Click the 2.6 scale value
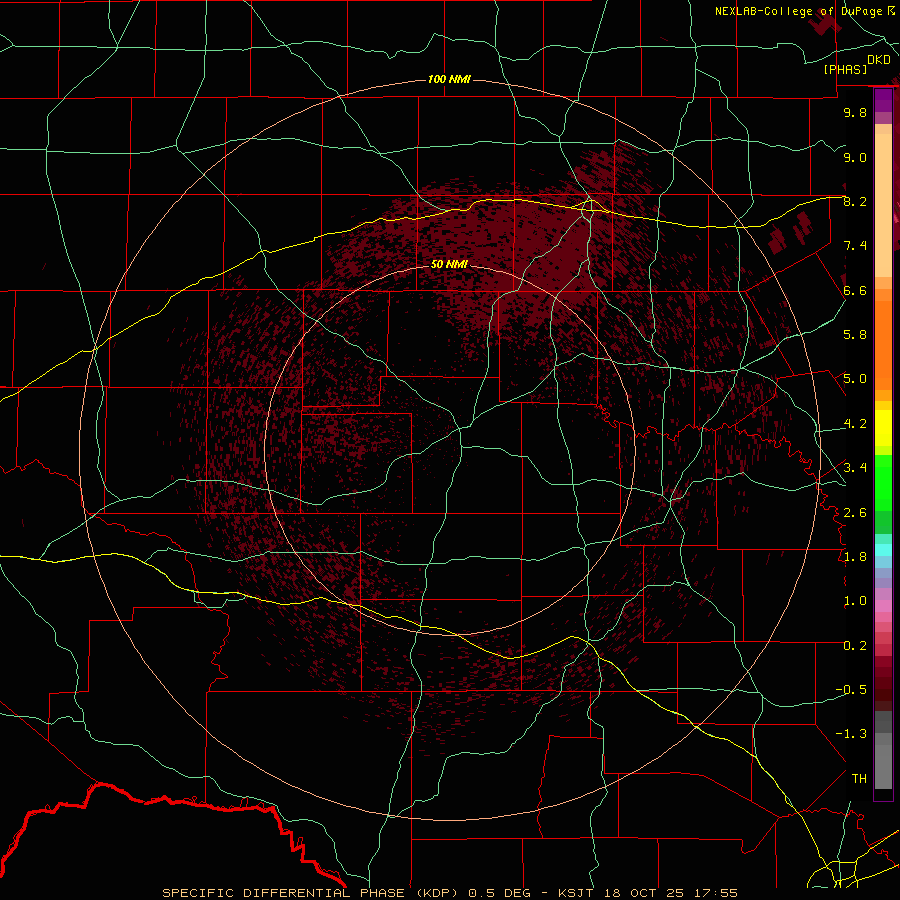This screenshot has width=900, height=900. click(855, 512)
